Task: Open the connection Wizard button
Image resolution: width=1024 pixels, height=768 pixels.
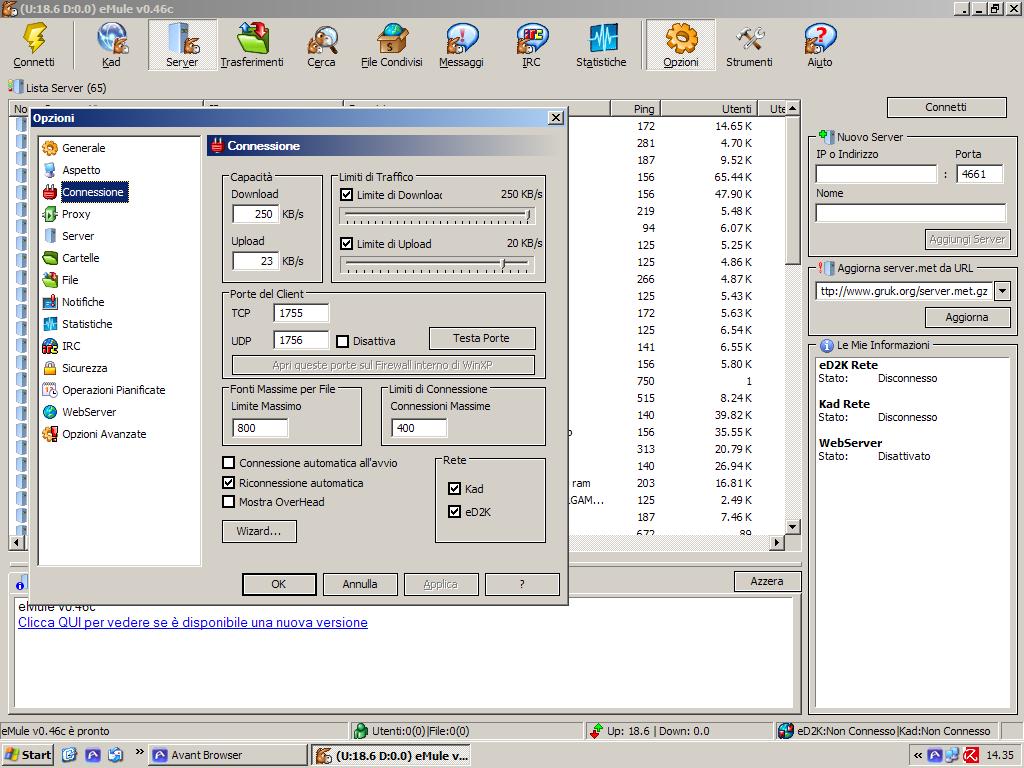Action: coord(259,532)
